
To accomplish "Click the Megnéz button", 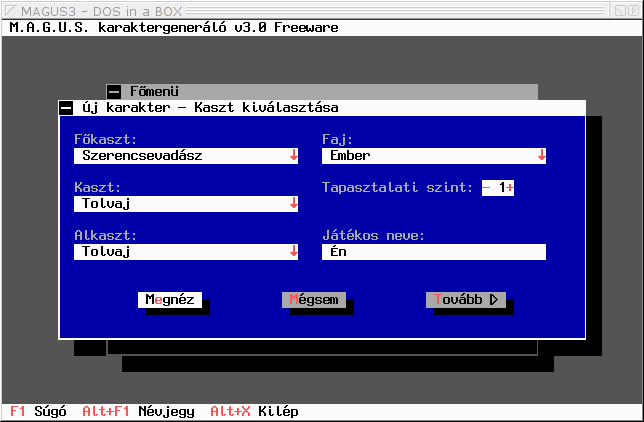I will point(170,300).
